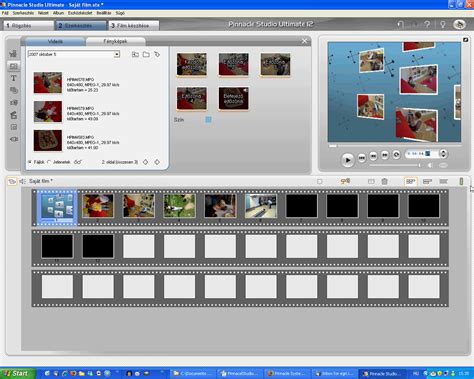Click the Windows Start button
This screenshot has height=379, width=474.
pyautogui.click(x=17, y=373)
